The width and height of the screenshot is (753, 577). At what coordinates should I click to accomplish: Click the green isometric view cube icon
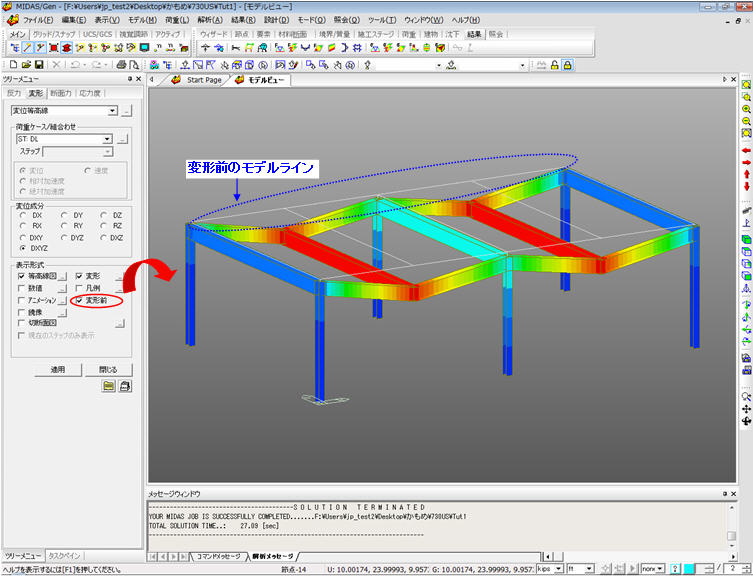[746, 239]
